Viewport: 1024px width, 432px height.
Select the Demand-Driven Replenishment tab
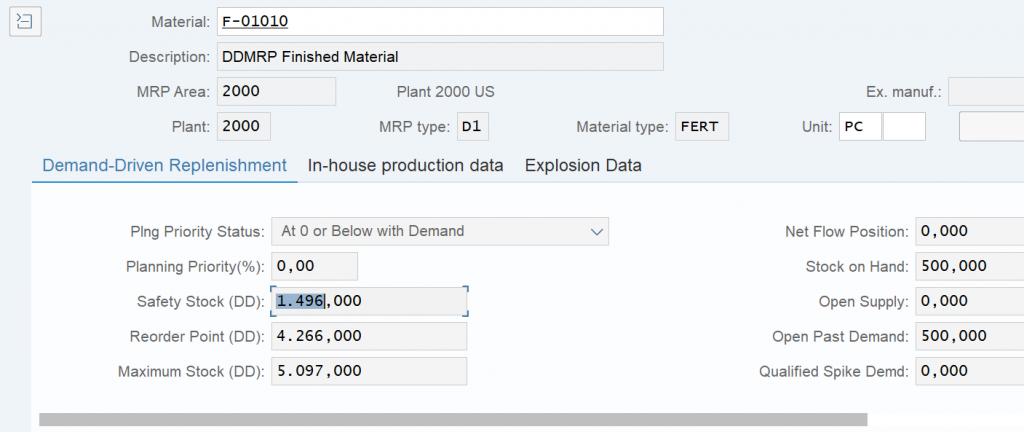pos(165,166)
